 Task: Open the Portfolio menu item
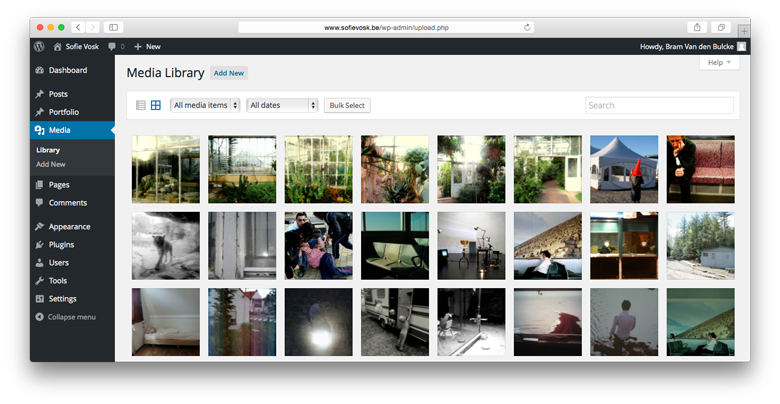pos(72,112)
